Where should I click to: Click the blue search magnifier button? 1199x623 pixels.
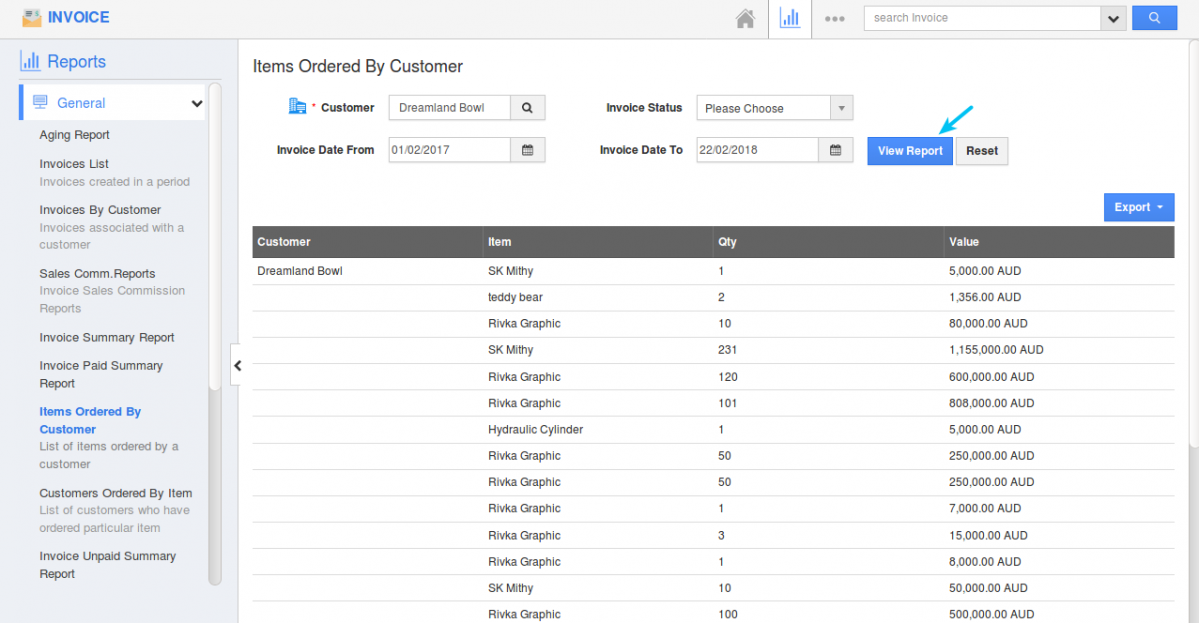click(1154, 18)
